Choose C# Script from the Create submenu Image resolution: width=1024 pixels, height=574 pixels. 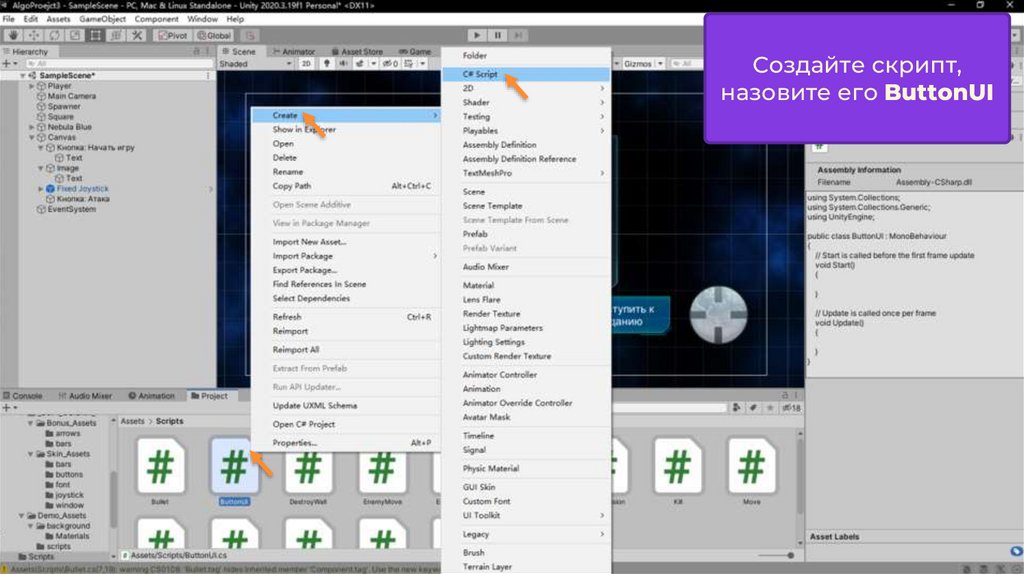tap(526, 74)
